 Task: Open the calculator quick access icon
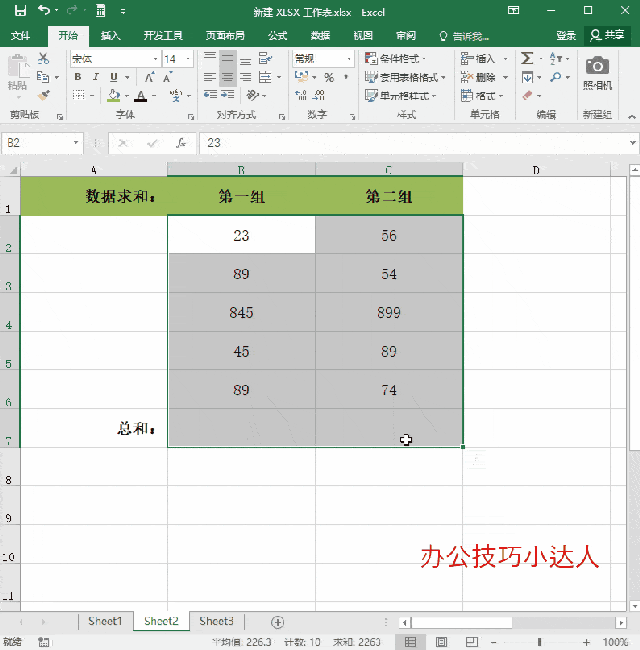(100, 11)
